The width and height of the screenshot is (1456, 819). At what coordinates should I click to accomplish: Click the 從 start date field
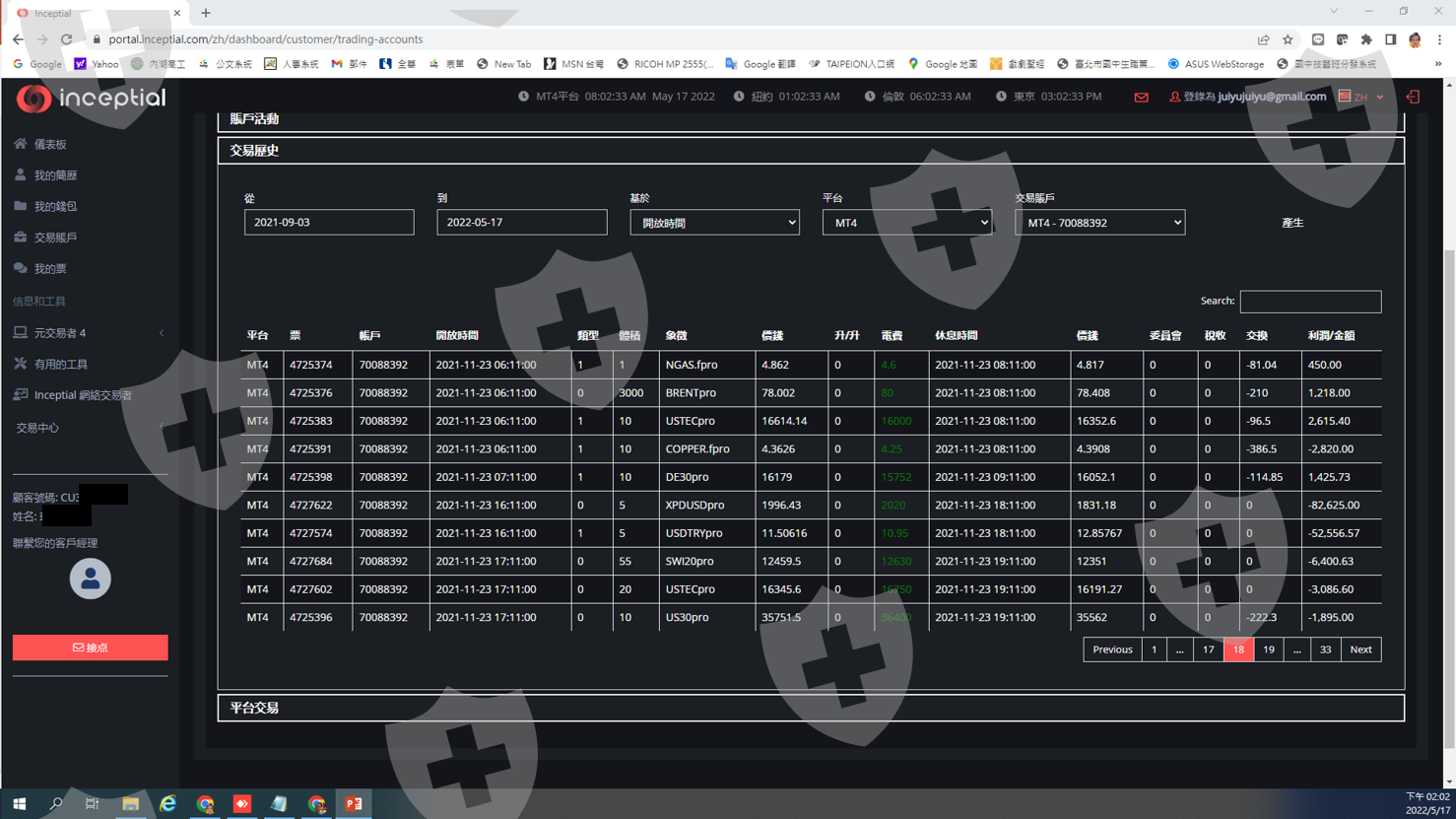(x=329, y=223)
